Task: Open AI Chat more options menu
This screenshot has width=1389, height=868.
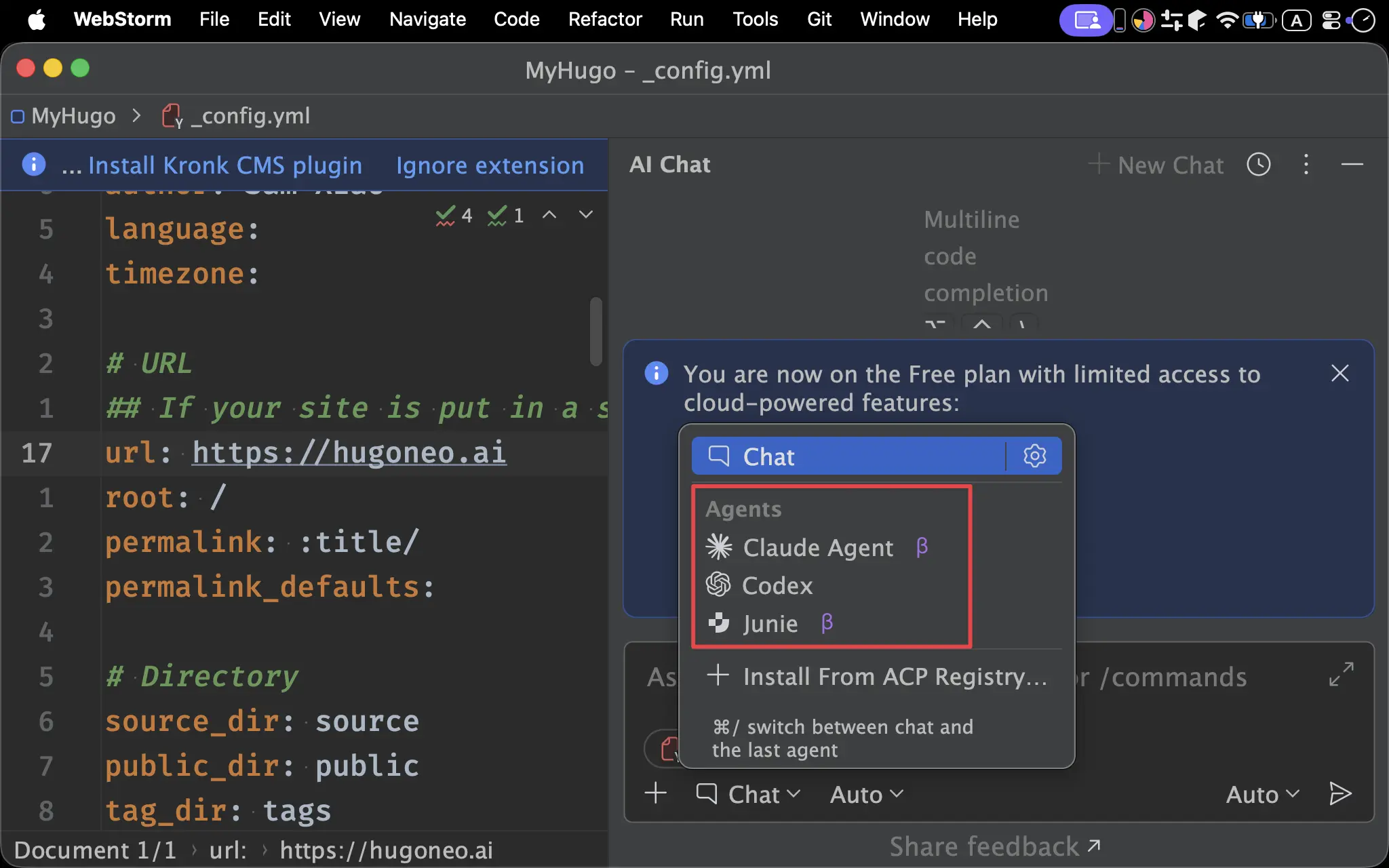Action: 1306,165
